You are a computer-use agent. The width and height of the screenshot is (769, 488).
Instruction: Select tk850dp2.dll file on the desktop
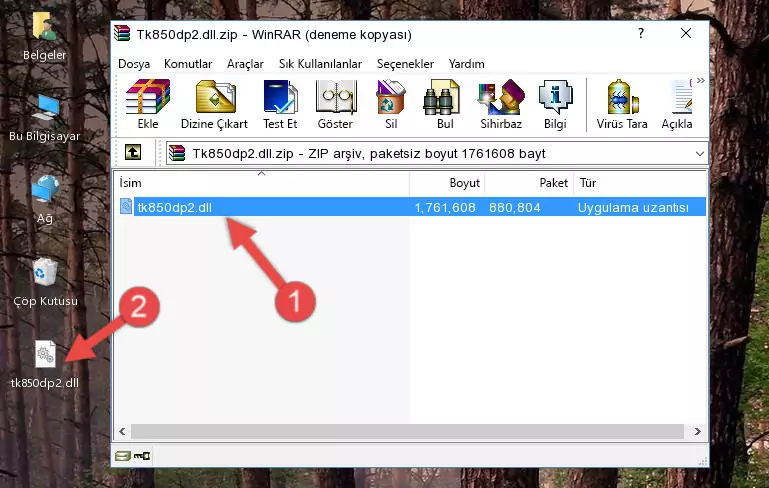pyautogui.click(x=45, y=365)
